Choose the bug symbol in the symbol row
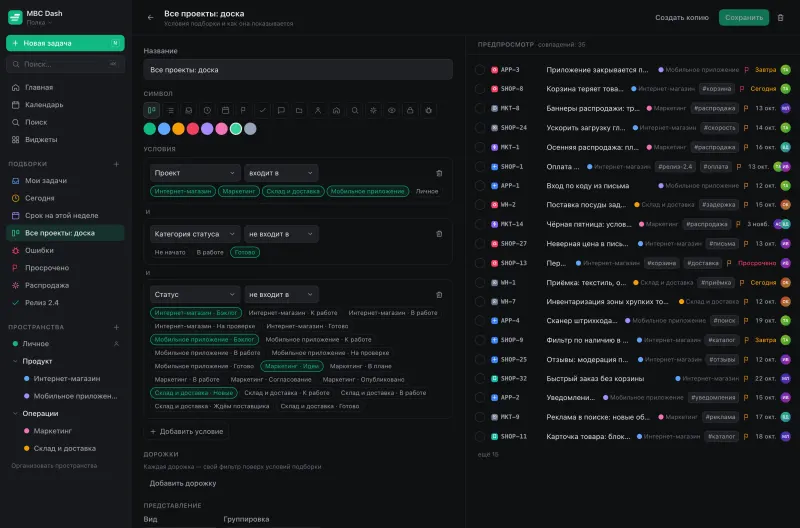The height and width of the screenshot is (528, 800). 429,110
